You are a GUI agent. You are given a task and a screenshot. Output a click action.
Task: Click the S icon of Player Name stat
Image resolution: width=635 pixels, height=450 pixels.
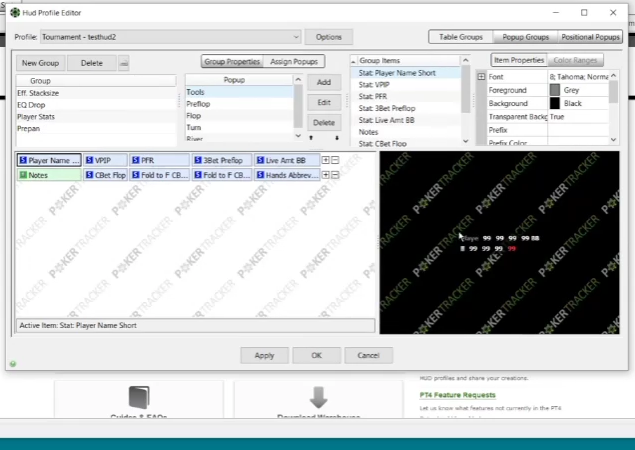[x=23, y=160]
